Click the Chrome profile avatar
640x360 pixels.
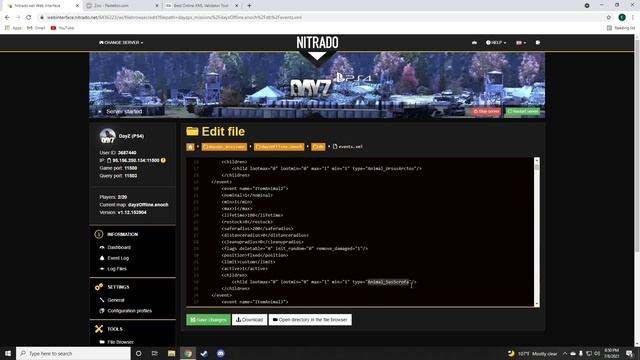(622, 17)
